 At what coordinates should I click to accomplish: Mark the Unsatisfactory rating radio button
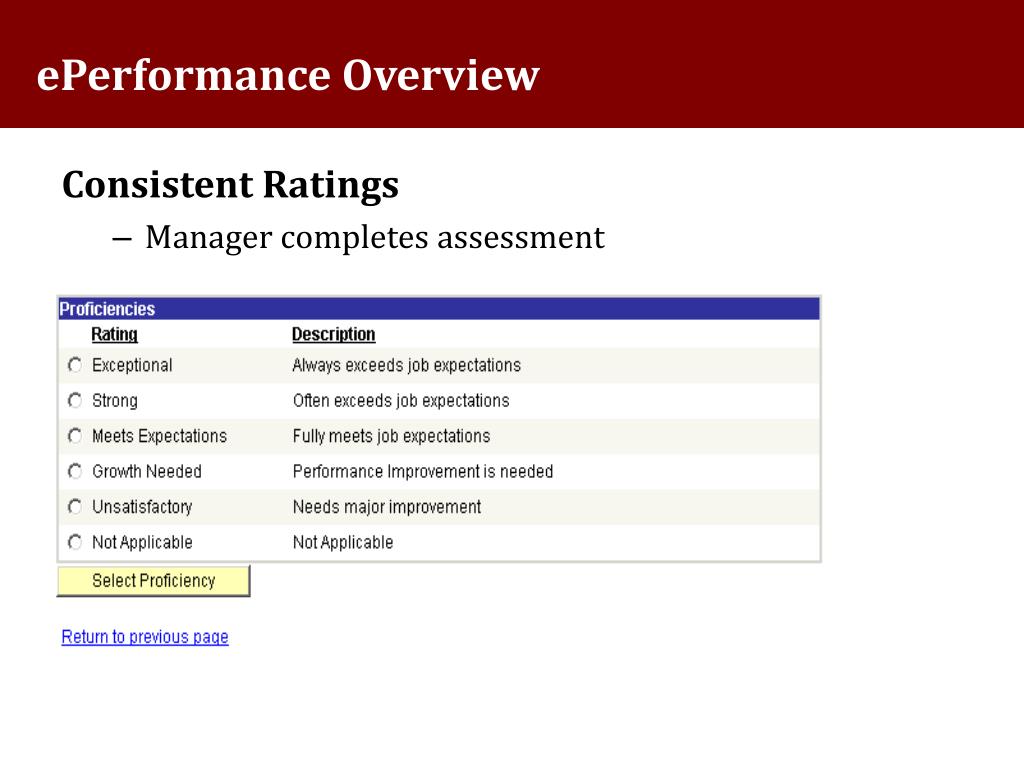point(75,507)
